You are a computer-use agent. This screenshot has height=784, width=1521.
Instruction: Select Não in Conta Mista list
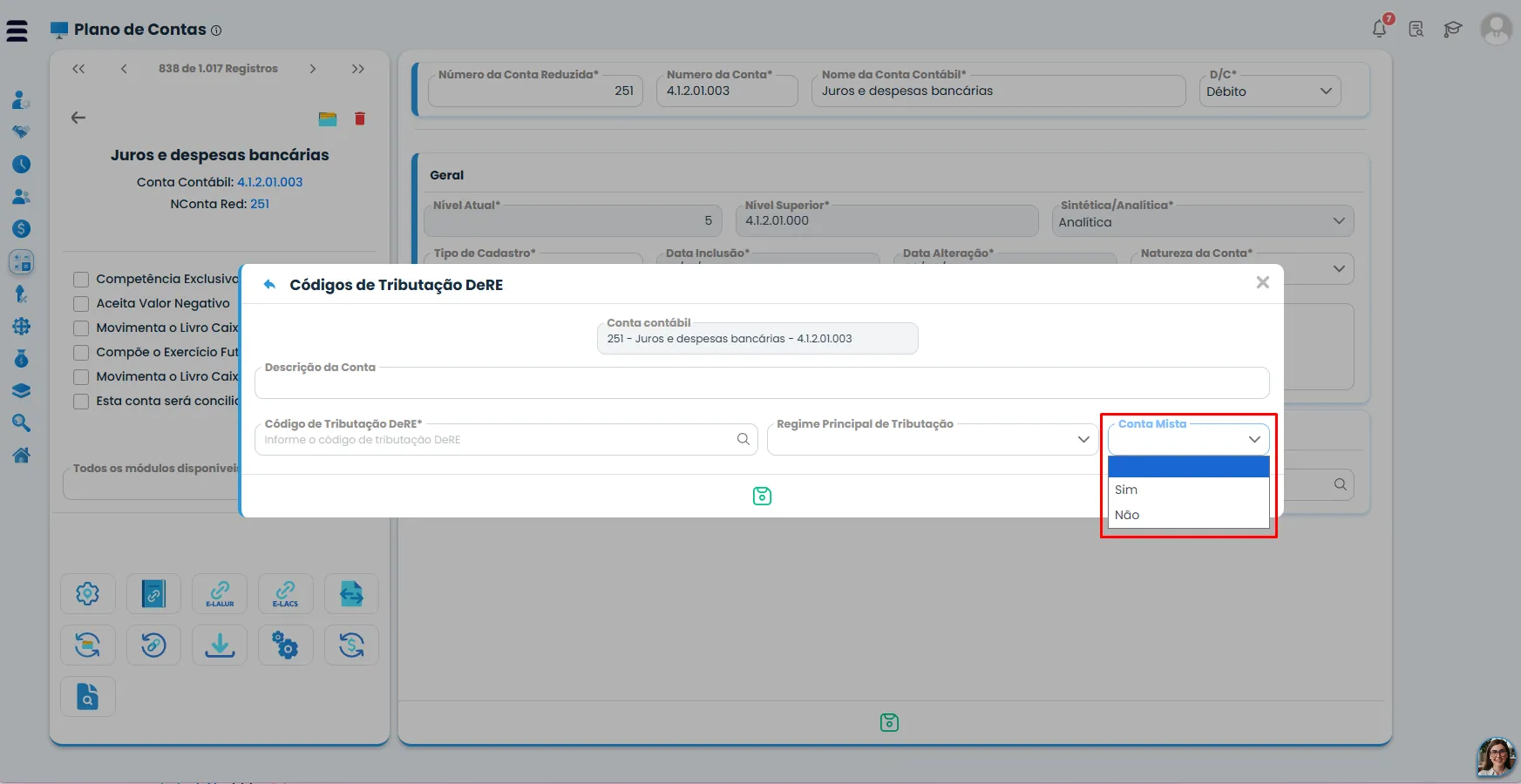point(1188,515)
